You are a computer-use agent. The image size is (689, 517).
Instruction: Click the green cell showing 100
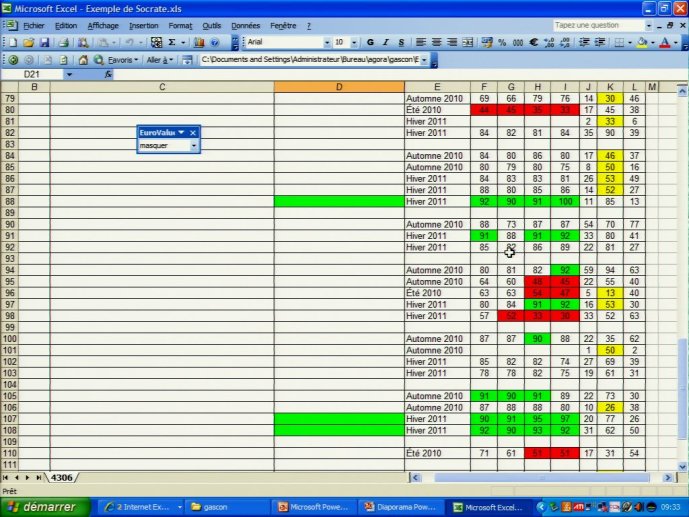point(565,202)
